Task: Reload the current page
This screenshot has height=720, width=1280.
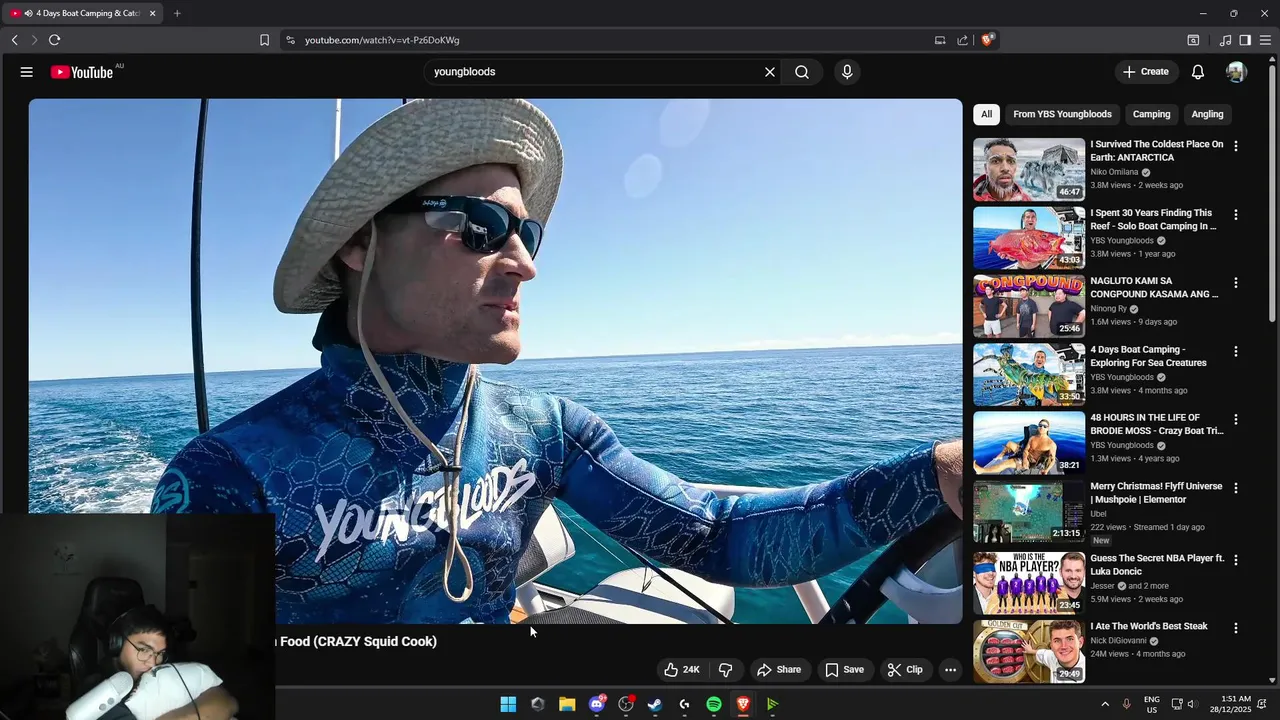Action: (x=54, y=40)
